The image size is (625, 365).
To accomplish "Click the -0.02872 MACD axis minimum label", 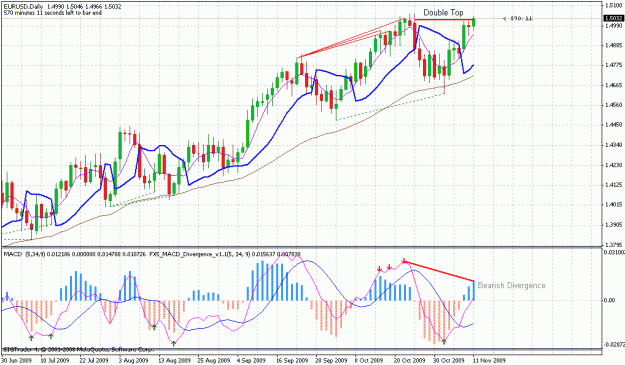I will point(614,344).
